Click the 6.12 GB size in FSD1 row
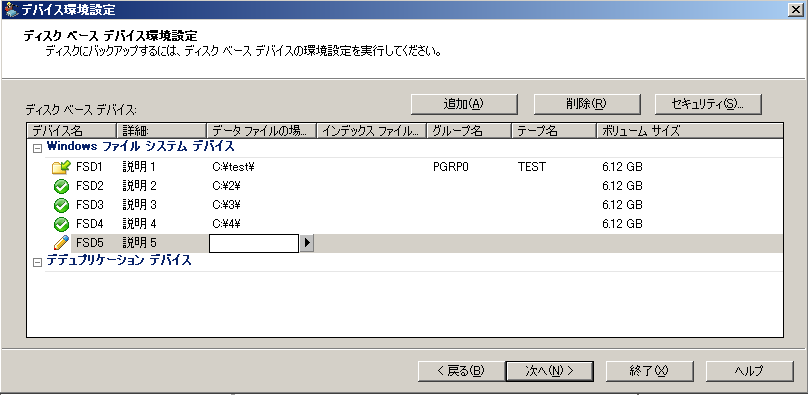The width and height of the screenshot is (808, 395). tap(622, 167)
